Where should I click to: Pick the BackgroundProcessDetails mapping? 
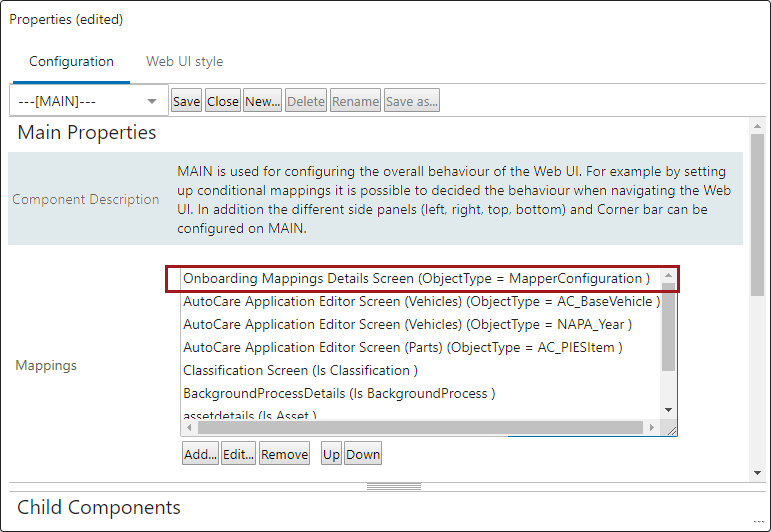point(339,393)
